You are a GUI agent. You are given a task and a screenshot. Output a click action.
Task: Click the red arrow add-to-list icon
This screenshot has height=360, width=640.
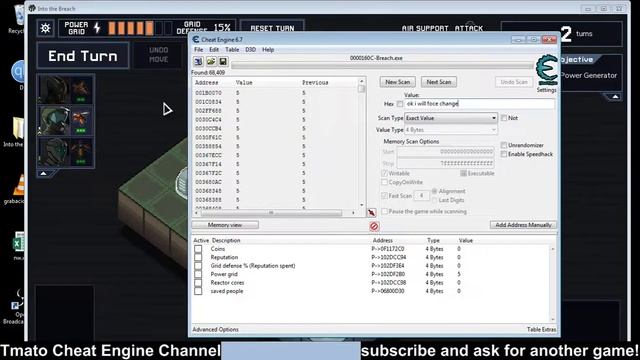click(371, 213)
